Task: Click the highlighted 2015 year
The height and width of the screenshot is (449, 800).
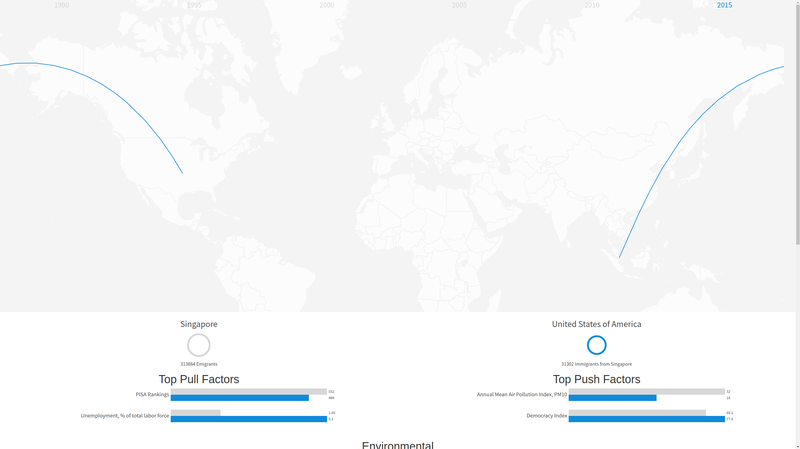Action: (x=724, y=6)
